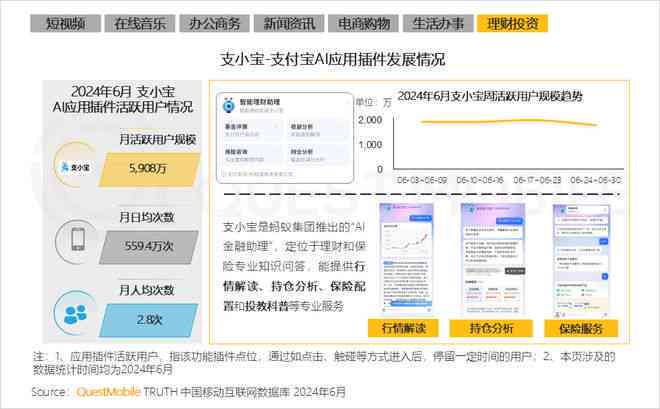The image size is (660, 409).
Task: Click the 持仓分析 yellow label
Action: click(x=491, y=328)
